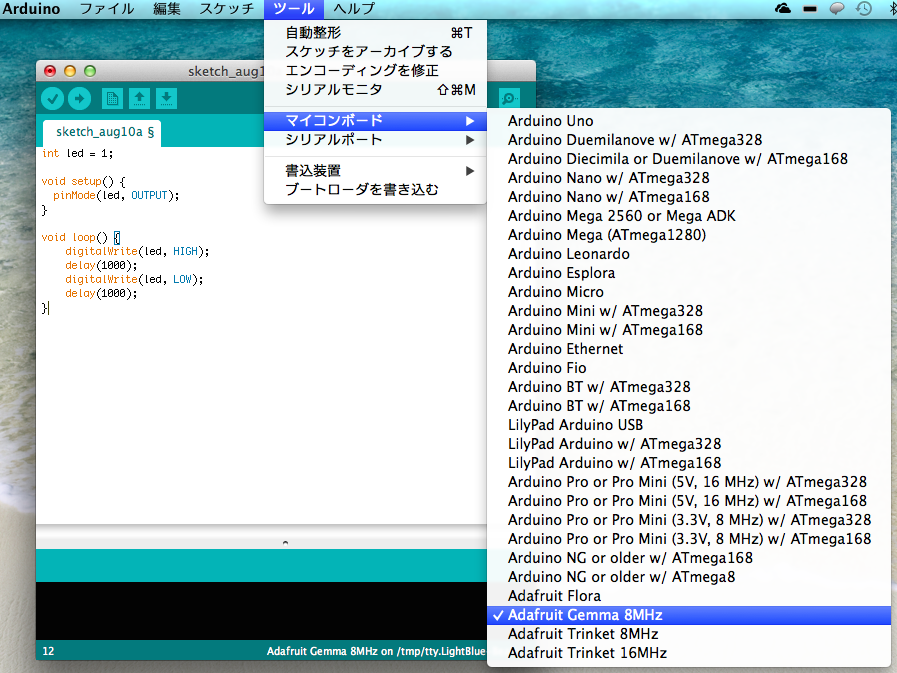Open the ヘルプ menu
Image resolution: width=897 pixels, height=673 pixels.
tap(354, 9)
